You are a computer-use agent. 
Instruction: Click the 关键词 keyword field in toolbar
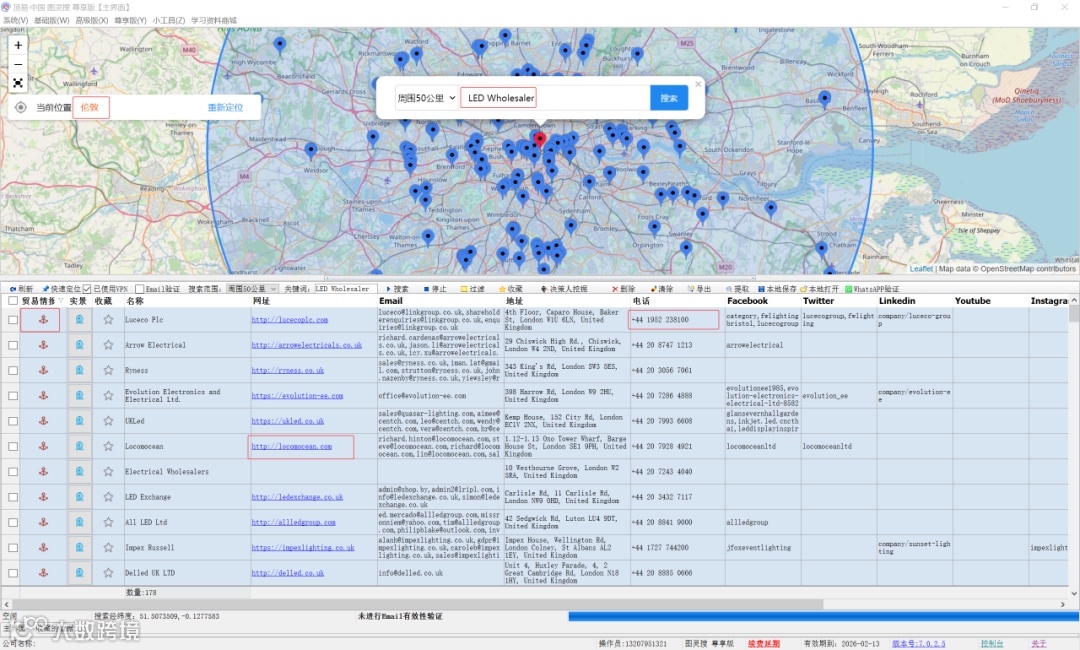pyautogui.click(x=346, y=289)
